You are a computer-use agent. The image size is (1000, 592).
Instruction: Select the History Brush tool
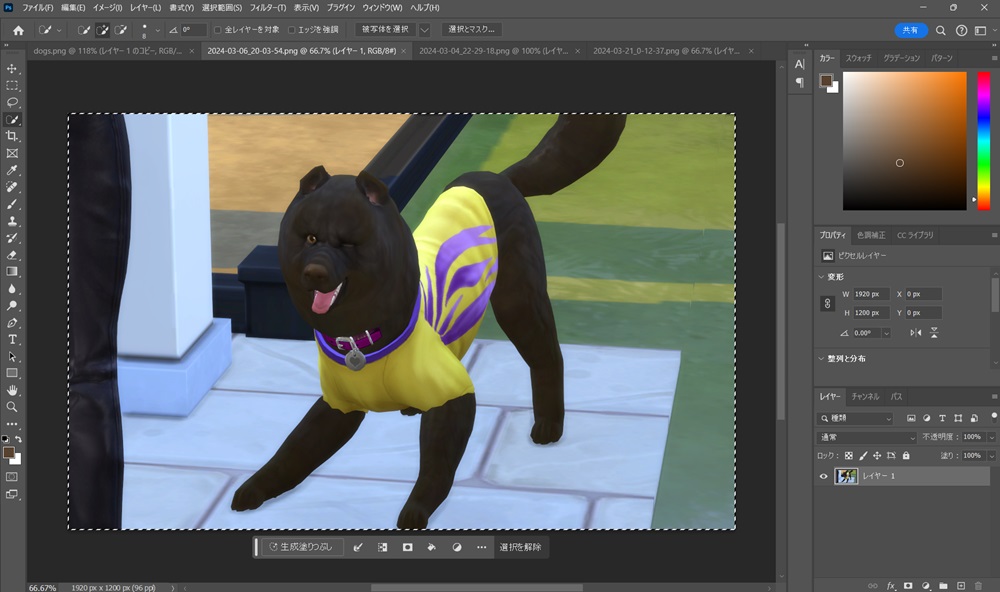tap(12, 238)
